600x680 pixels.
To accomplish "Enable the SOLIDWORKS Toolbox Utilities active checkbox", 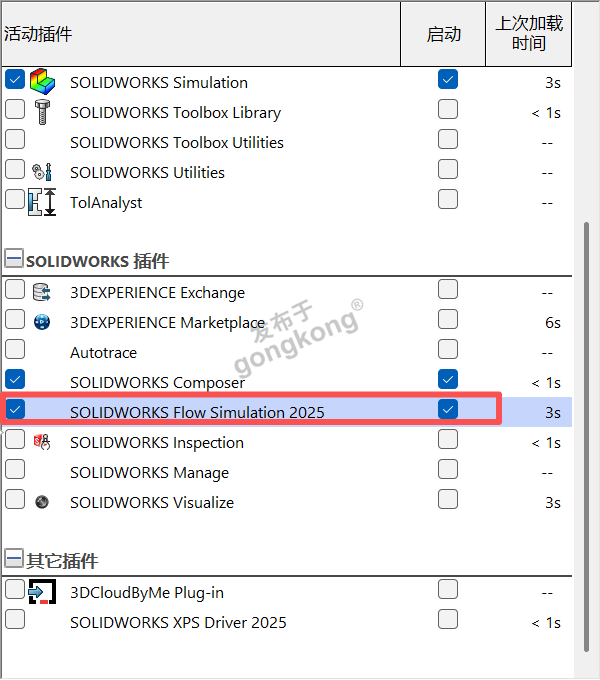I will pos(15,140).
